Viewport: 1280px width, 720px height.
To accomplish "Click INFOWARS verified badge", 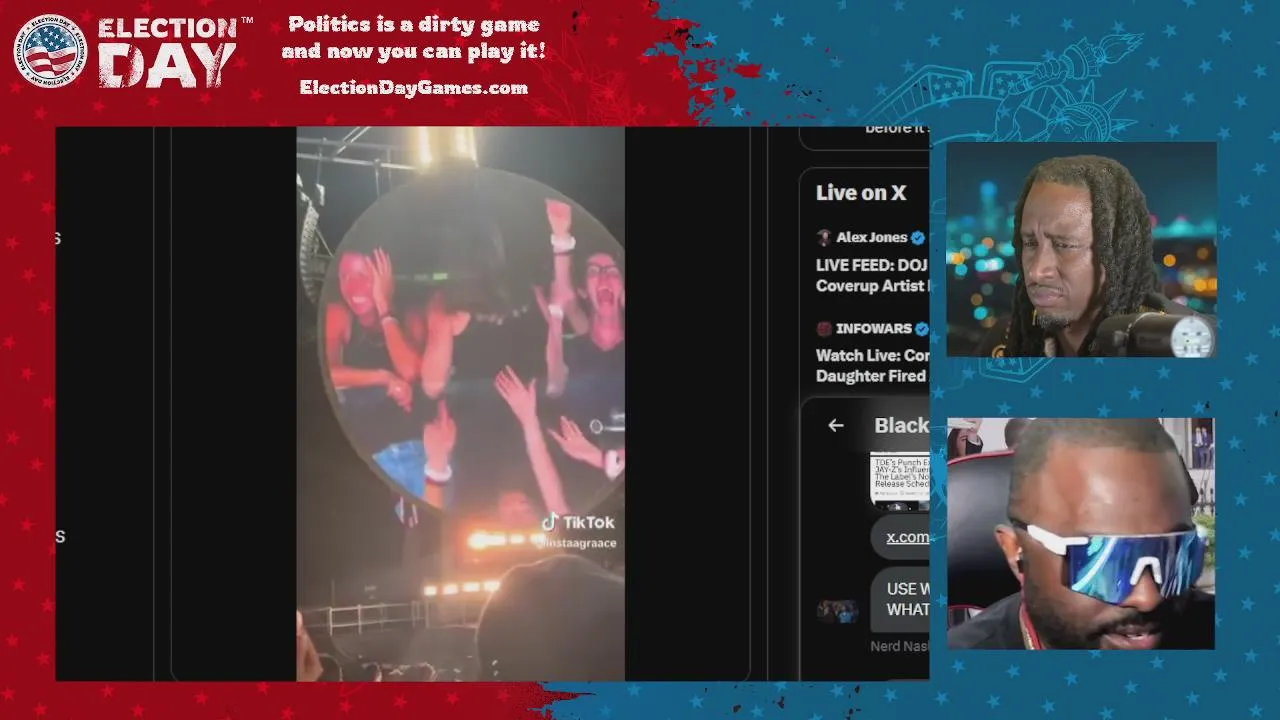I will 922,328.
